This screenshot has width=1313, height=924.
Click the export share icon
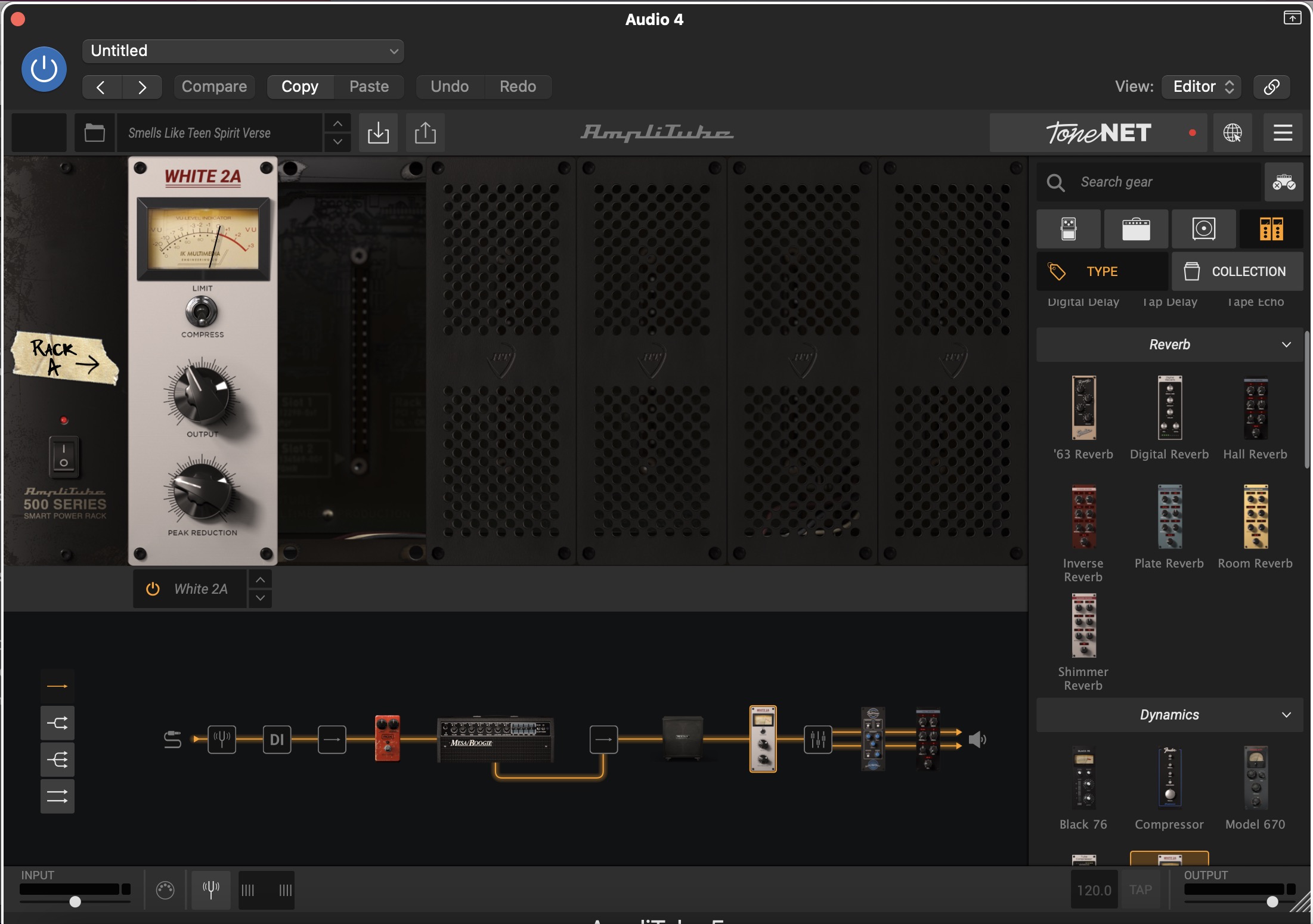425,132
